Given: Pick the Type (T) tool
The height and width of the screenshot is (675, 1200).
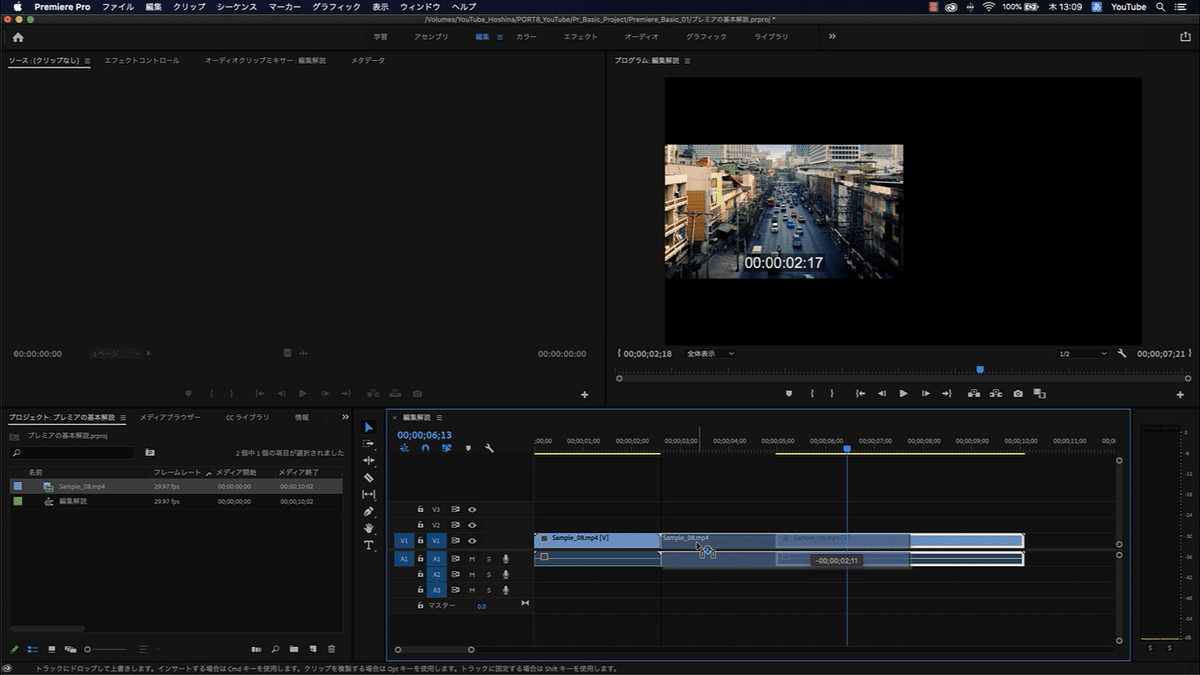Looking at the screenshot, I should tap(368, 546).
